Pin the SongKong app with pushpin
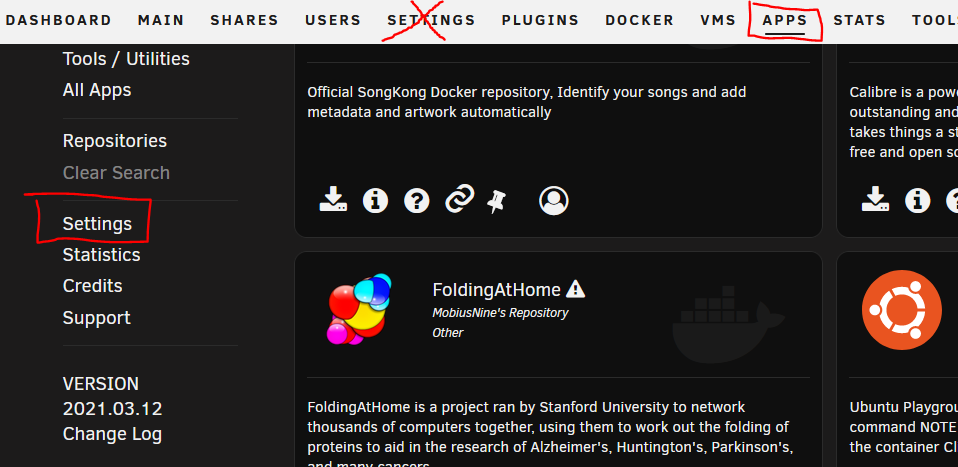The height and width of the screenshot is (467, 958). [x=497, y=200]
